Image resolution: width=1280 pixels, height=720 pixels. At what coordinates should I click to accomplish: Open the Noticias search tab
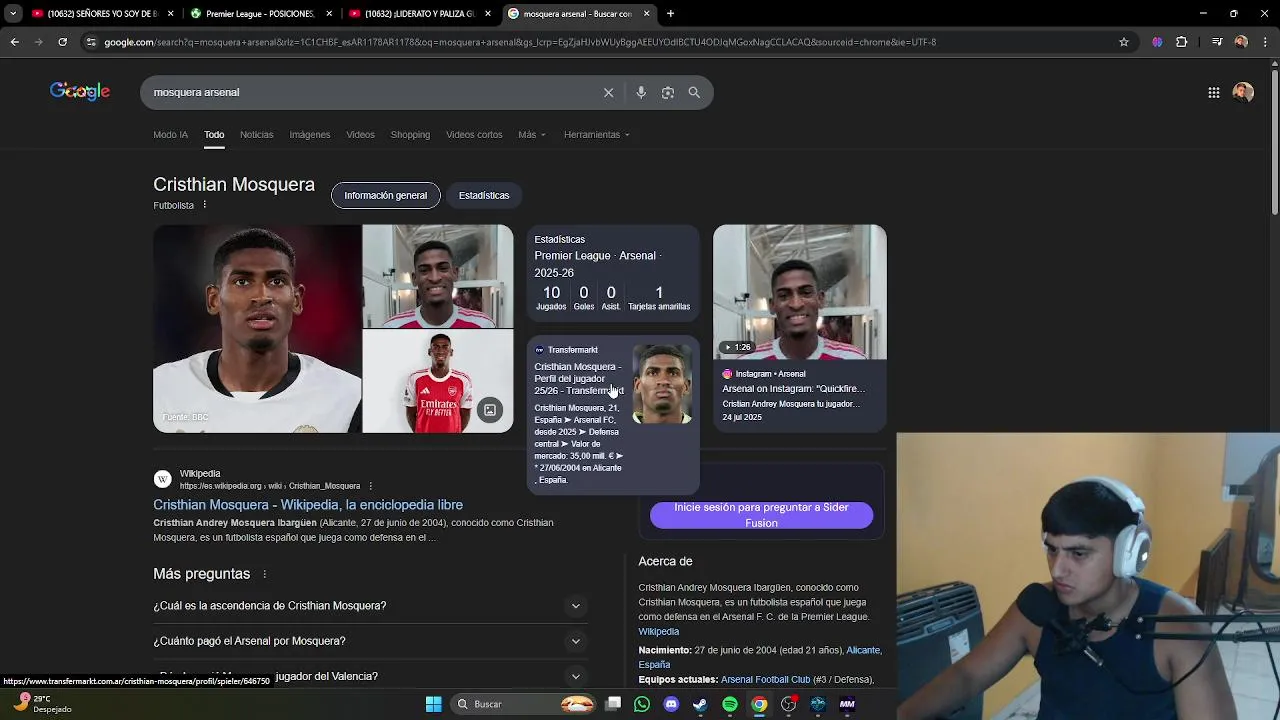pyautogui.click(x=256, y=135)
